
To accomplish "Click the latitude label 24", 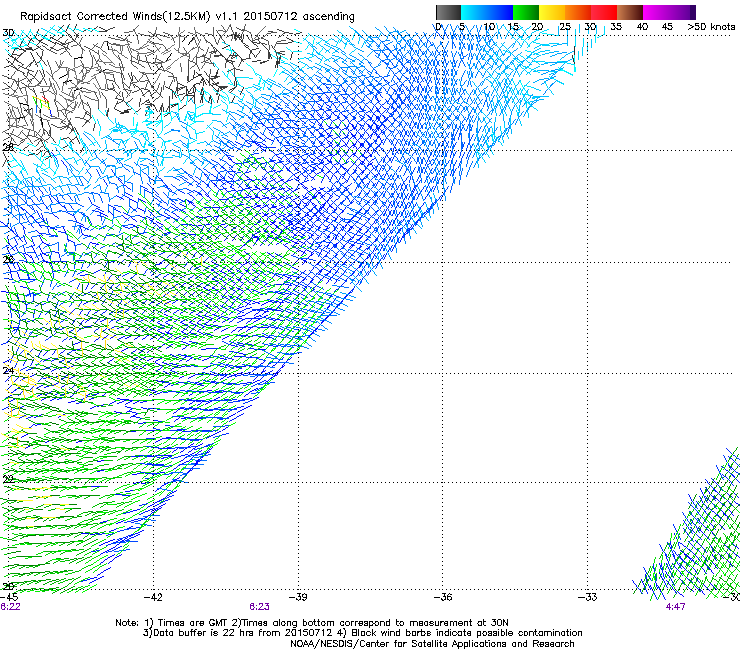I will (x=8, y=371).
